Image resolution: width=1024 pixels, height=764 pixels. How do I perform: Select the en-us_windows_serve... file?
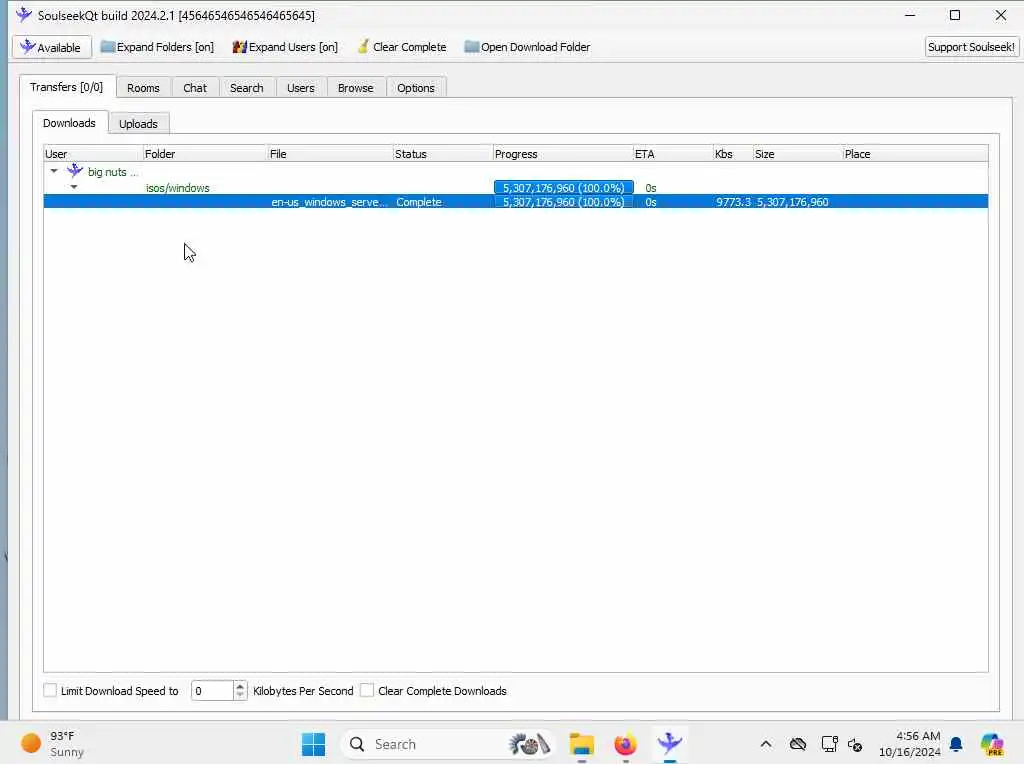[x=329, y=202]
